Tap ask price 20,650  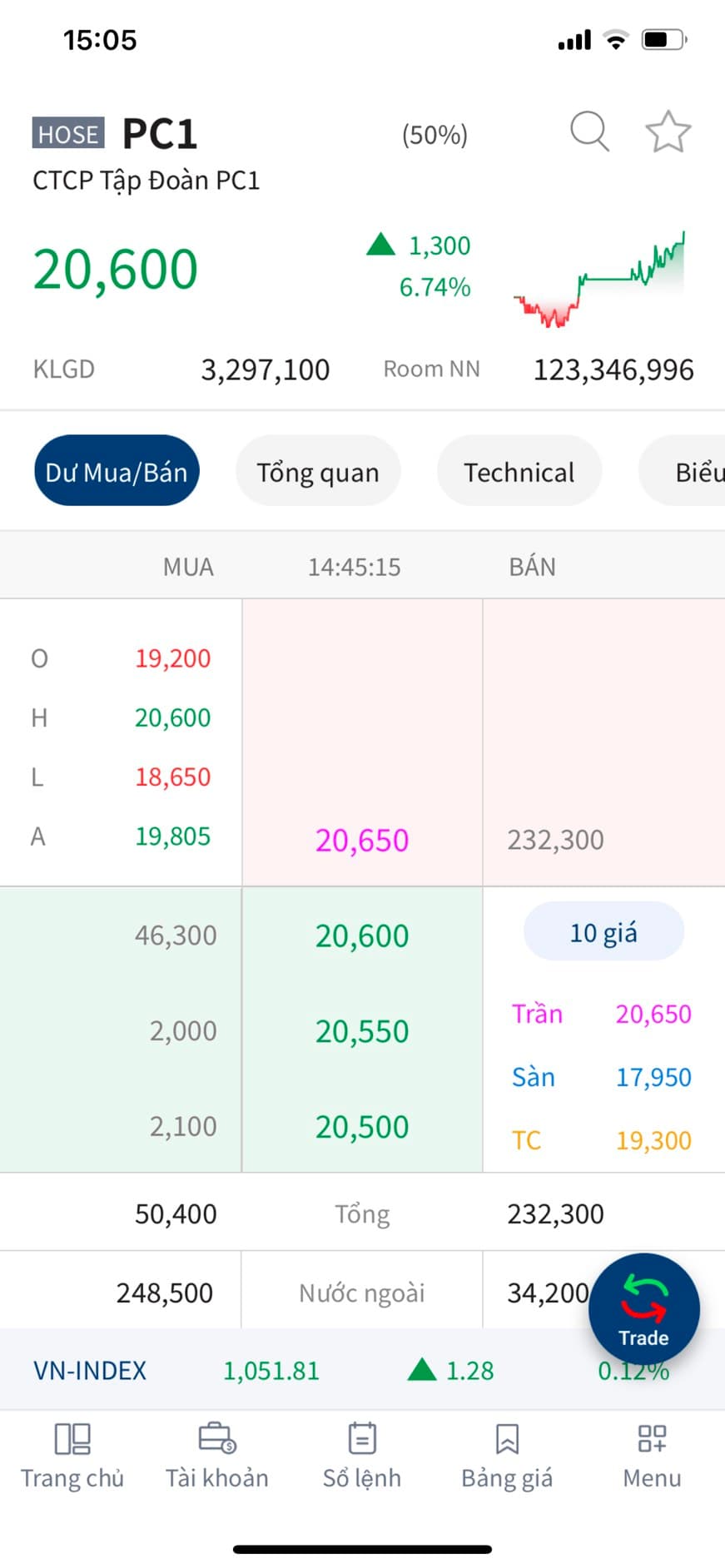[362, 841]
